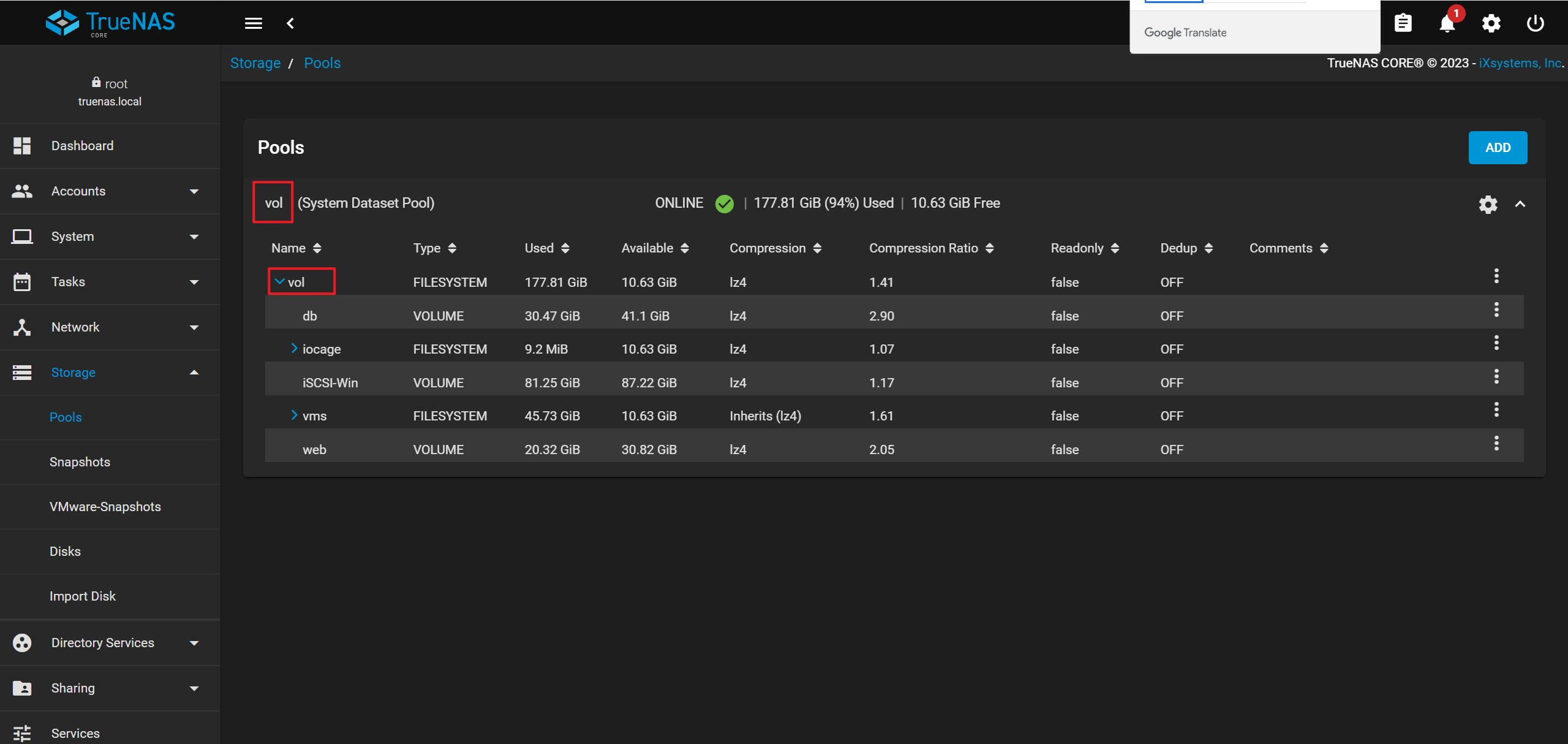Click the power button icon

[1535, 23]
